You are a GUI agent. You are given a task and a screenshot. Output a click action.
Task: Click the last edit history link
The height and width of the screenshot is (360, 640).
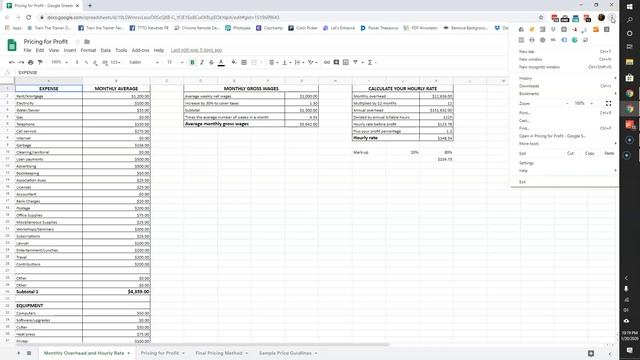click(196, 50)
